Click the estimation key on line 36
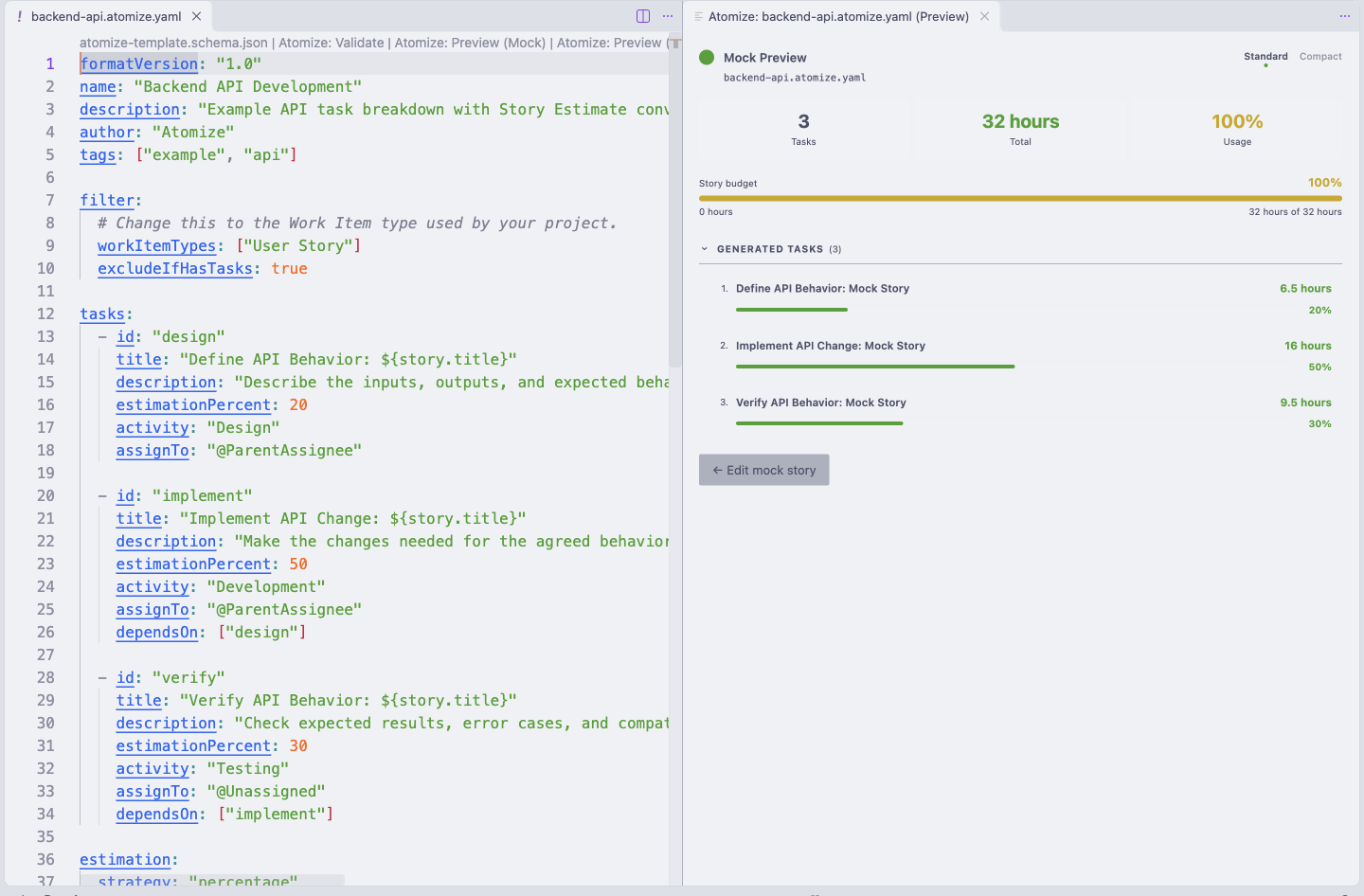Screen dimensions: 1364x896 pos(125,859)
